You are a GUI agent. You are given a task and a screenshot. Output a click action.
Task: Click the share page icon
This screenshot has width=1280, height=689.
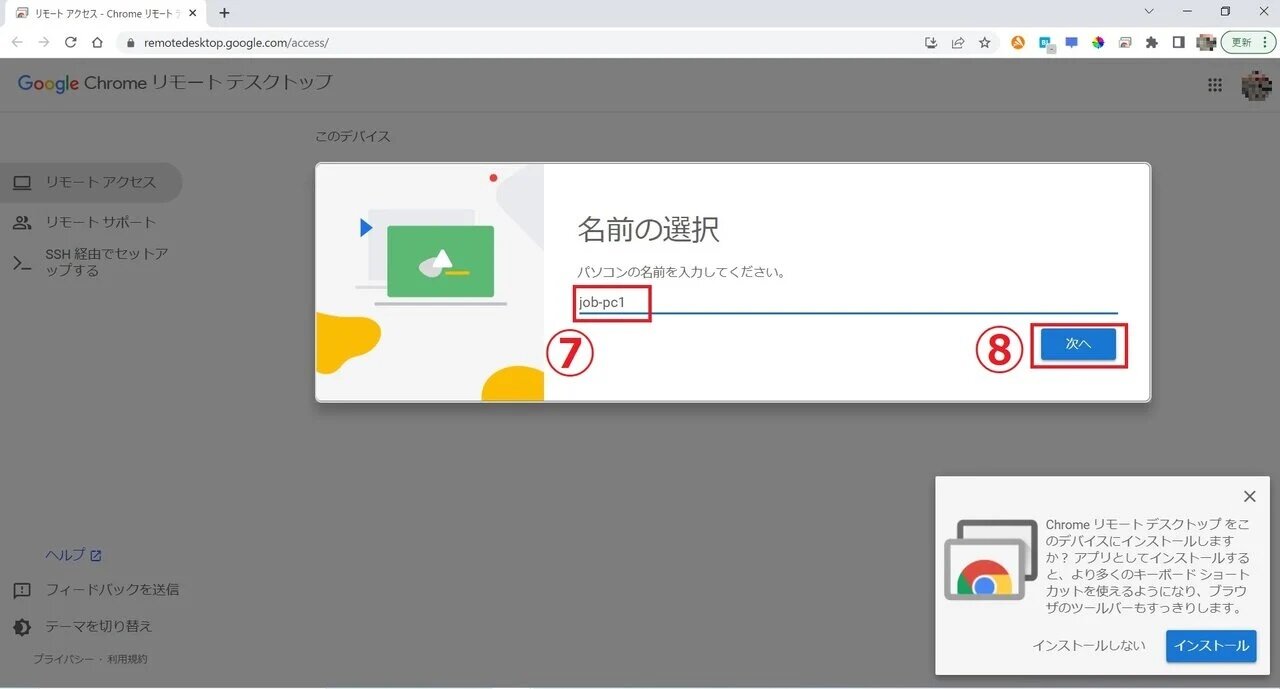click(958, 42)
